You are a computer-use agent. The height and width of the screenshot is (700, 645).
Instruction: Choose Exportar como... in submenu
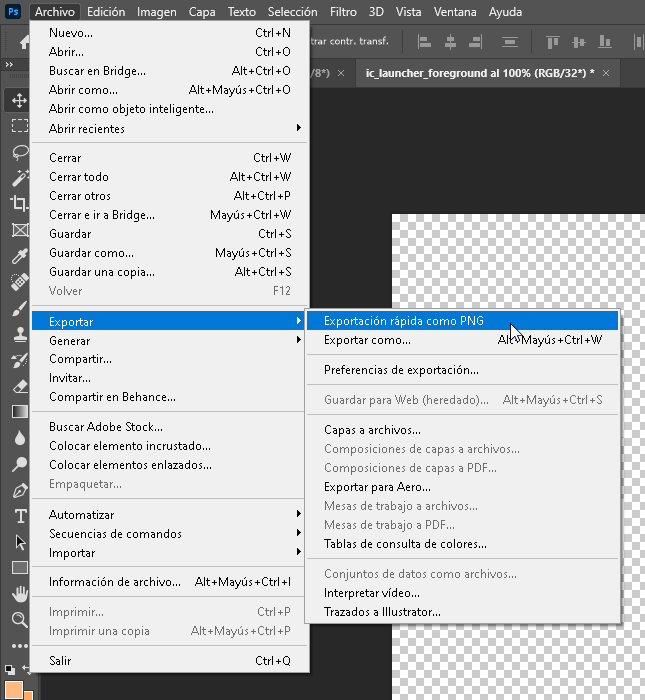click(x=462, y=340)
